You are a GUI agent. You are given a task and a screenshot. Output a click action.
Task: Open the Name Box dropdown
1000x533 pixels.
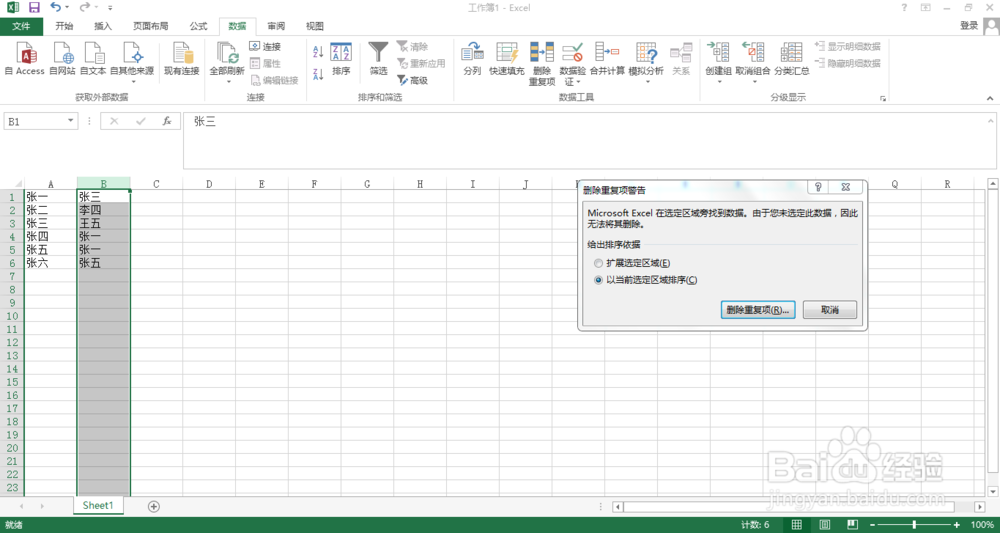pos(70,121)
